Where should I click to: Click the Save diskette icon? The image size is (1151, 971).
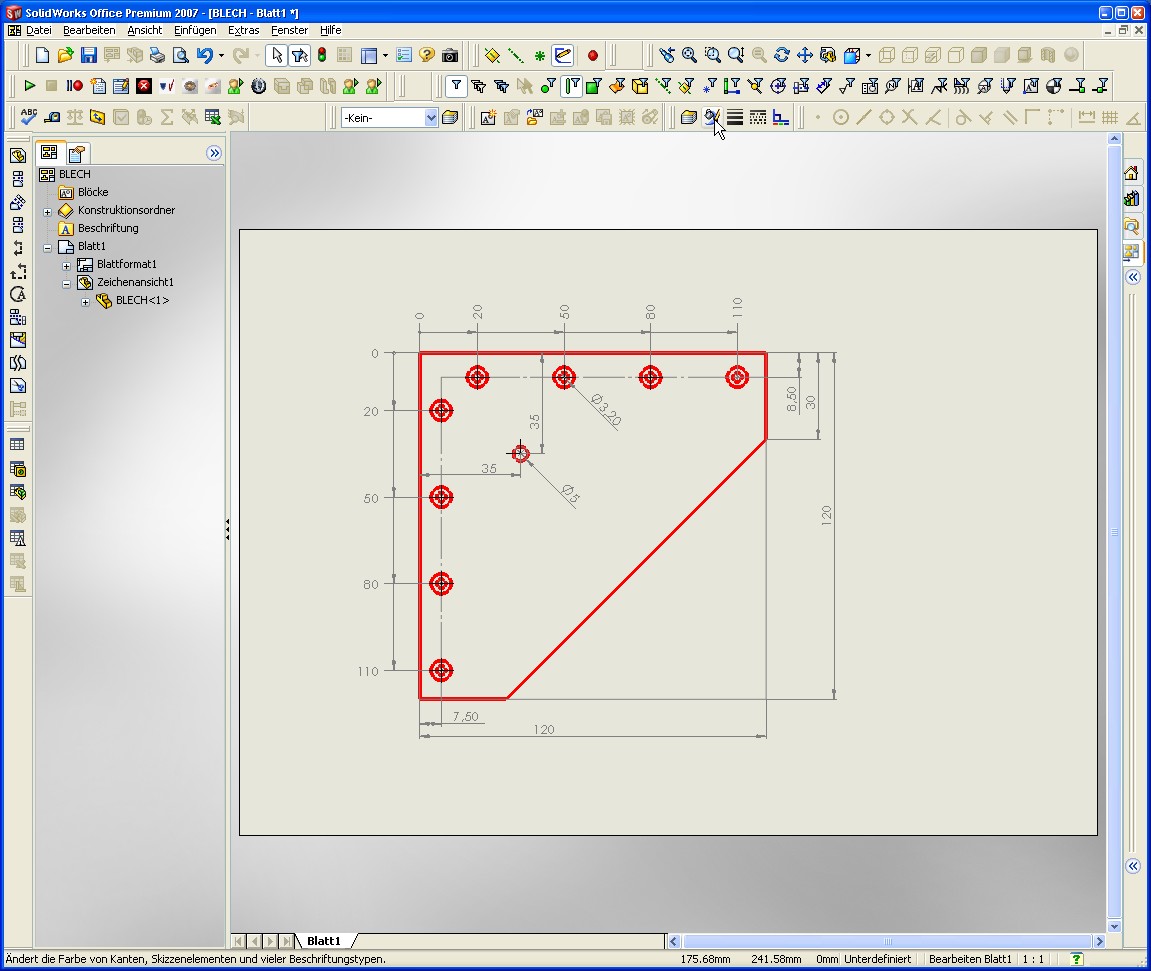88,55
